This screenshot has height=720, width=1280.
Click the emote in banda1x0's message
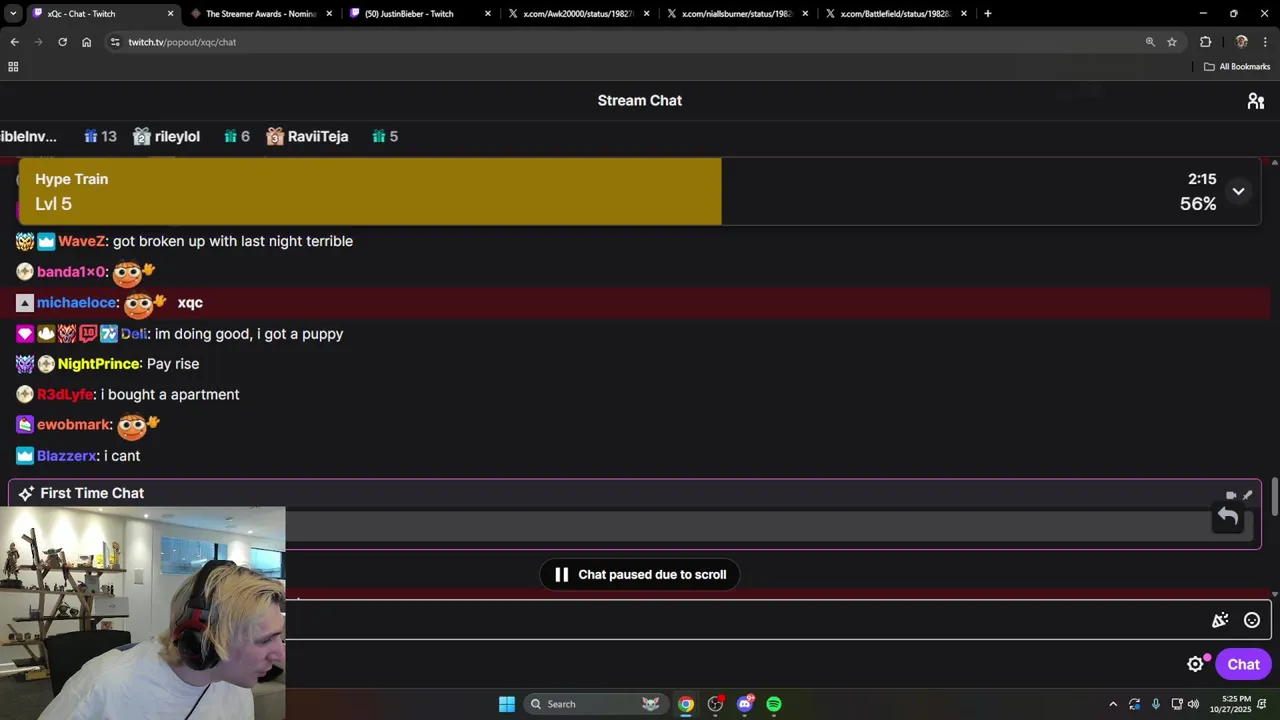click(x=134, y=272)
